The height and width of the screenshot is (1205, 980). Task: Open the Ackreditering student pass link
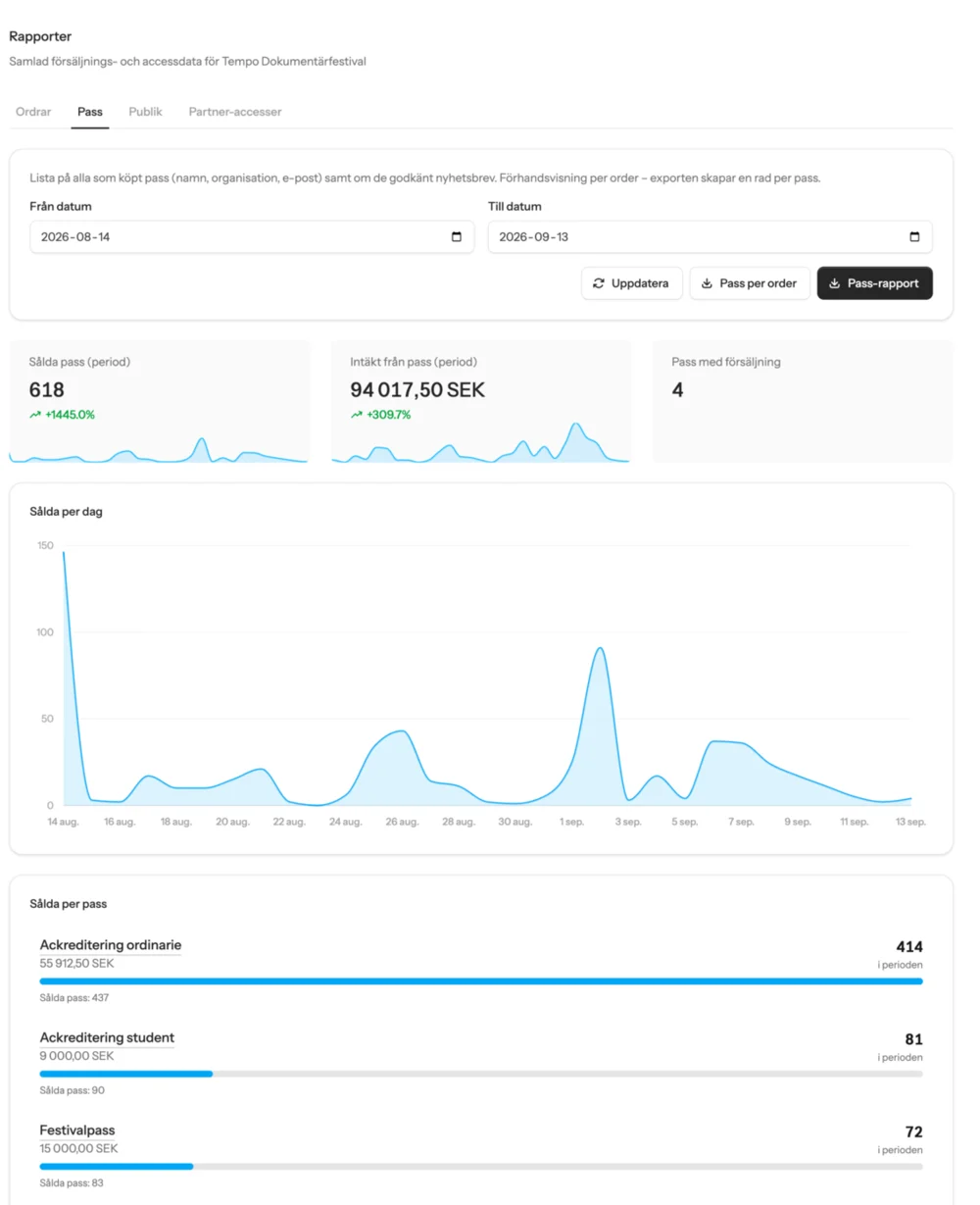[107, 1037]
